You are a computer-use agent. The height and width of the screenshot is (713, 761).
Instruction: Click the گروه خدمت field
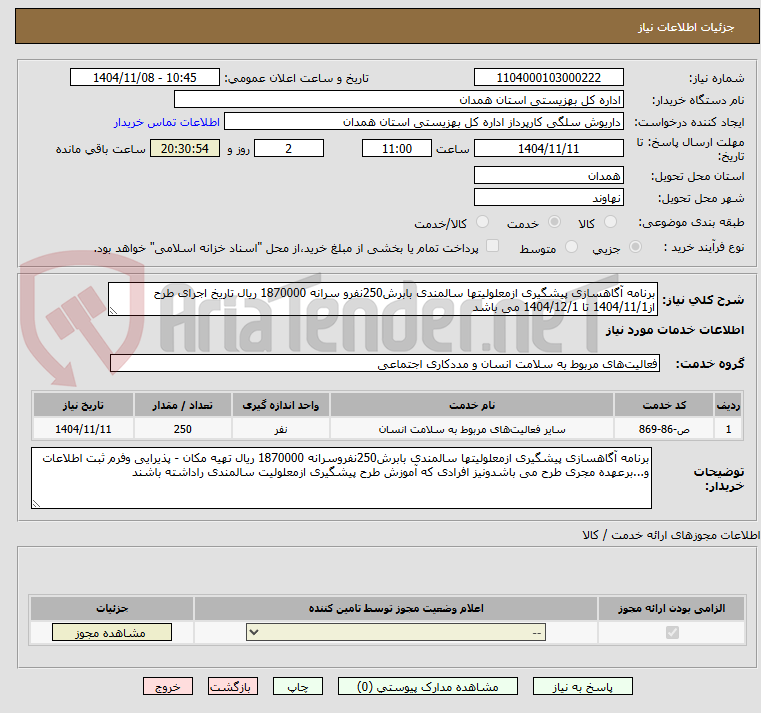pos(385,364)
